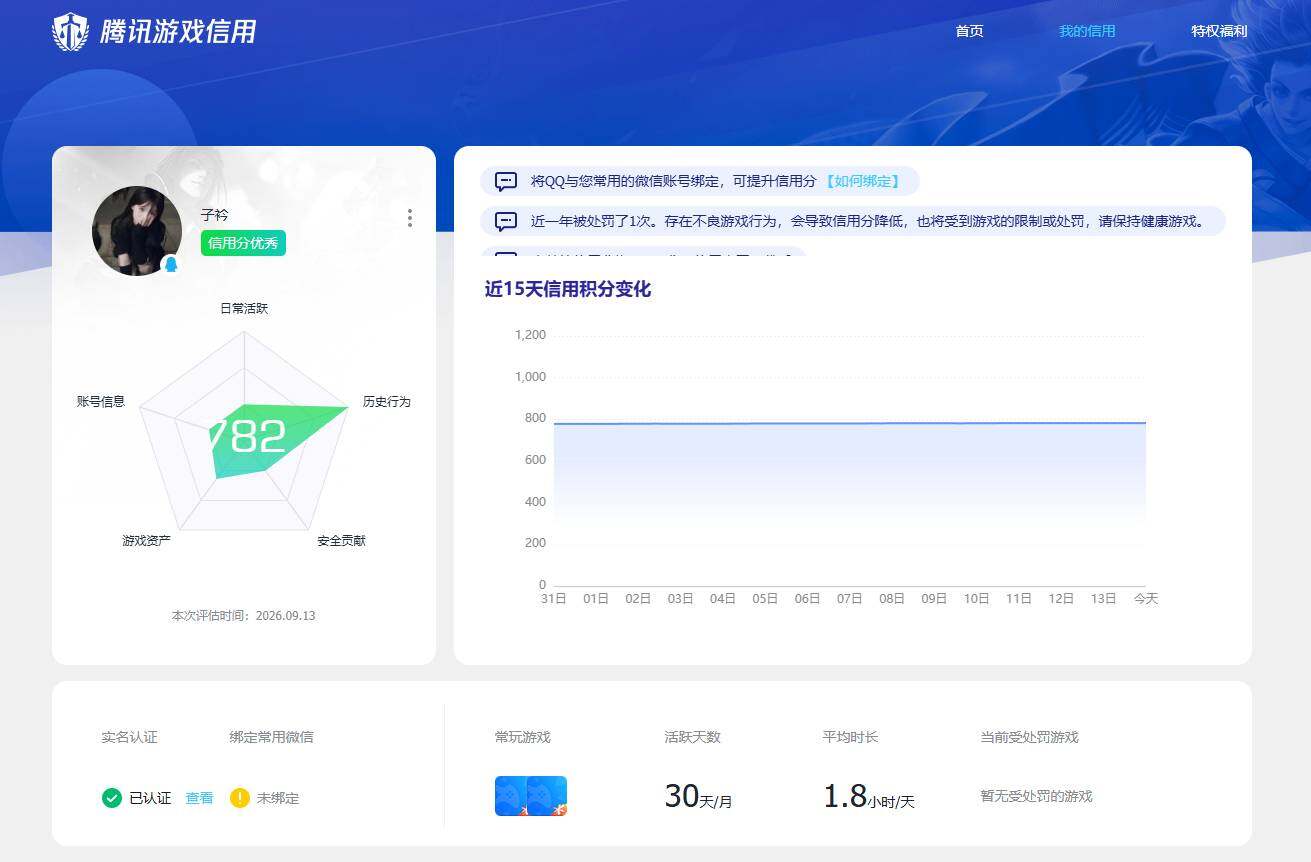Click the 本次评估时间 date text
Screen dimensions: 1311x862
pos(243,616)
